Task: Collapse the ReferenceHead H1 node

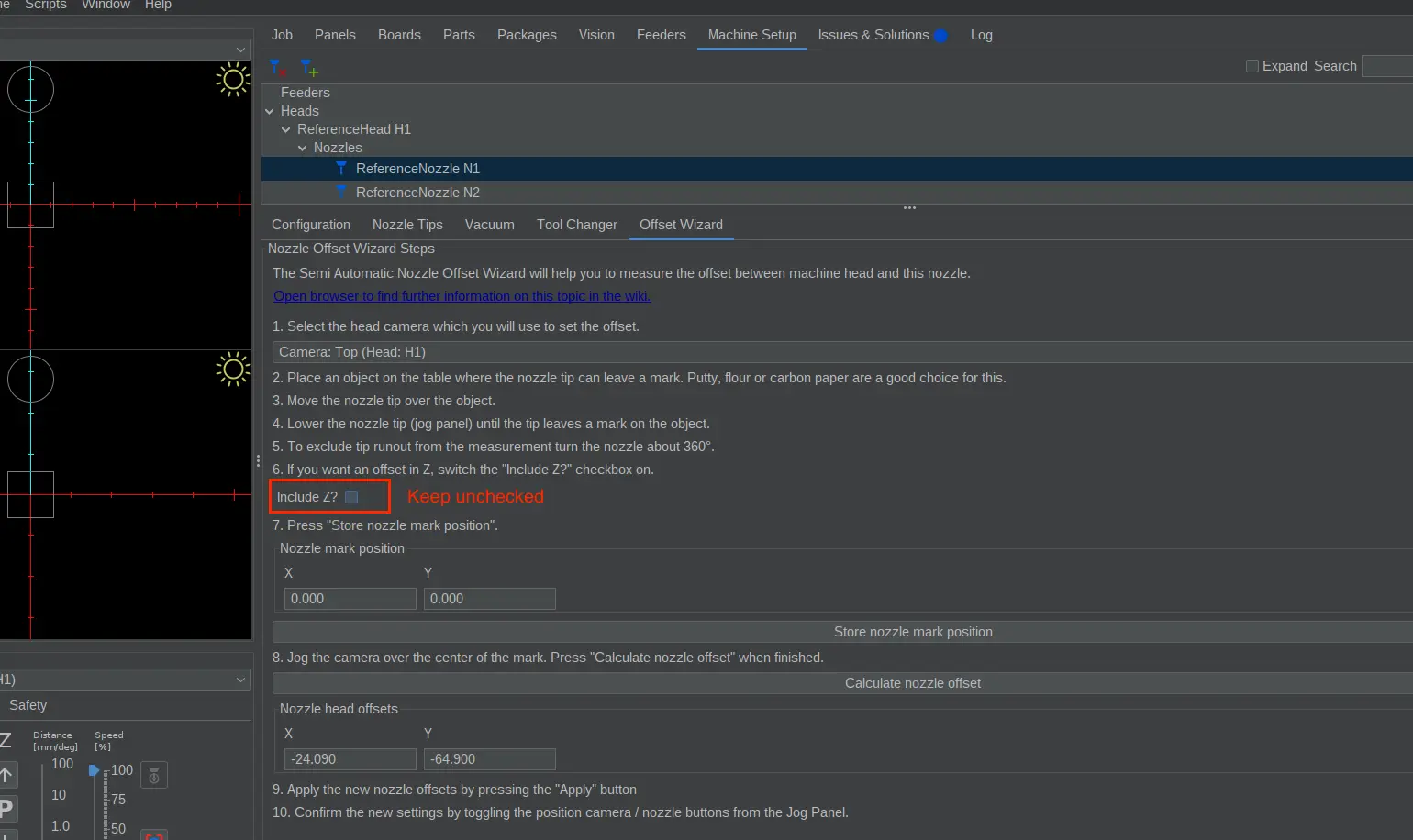Action: click(x=286, y=129)
